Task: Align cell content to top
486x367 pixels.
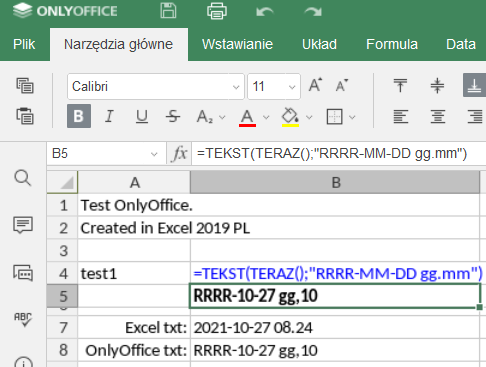Action: (400, 86)
